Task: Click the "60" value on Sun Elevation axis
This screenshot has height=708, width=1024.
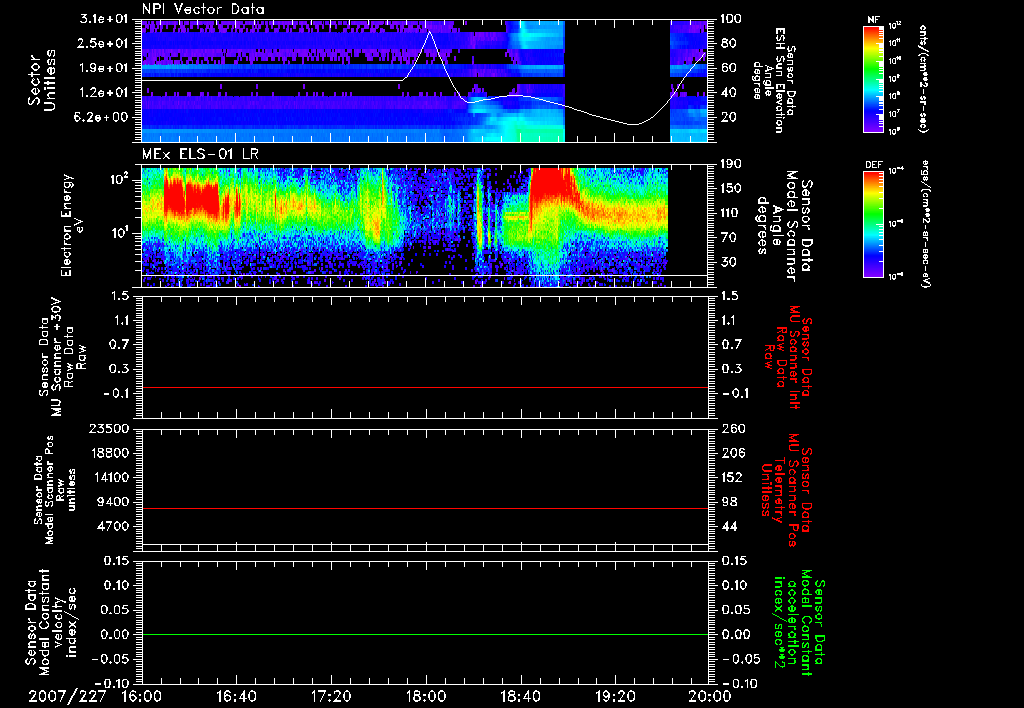Action: coord(728,68)
